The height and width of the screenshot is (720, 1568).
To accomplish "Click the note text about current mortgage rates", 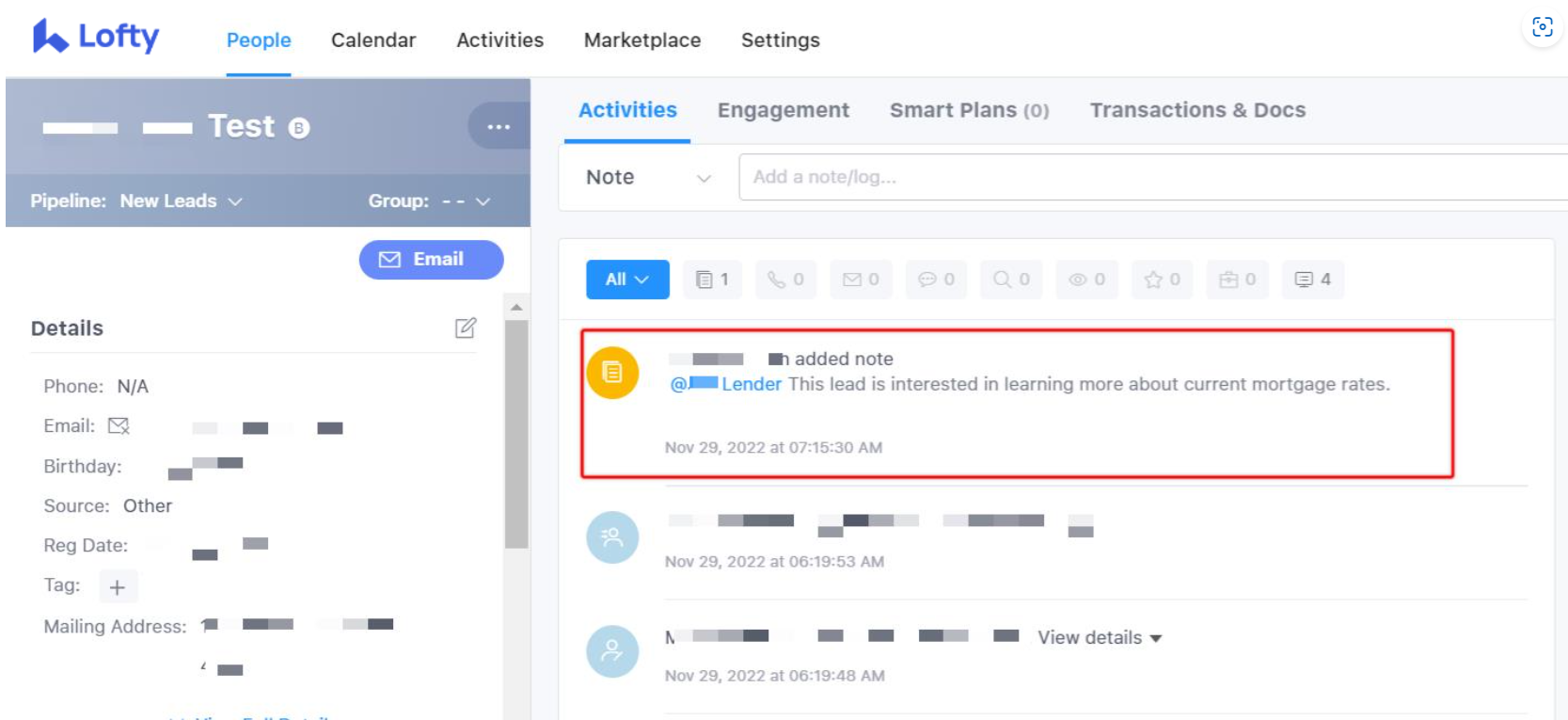I will (1088, 384).
